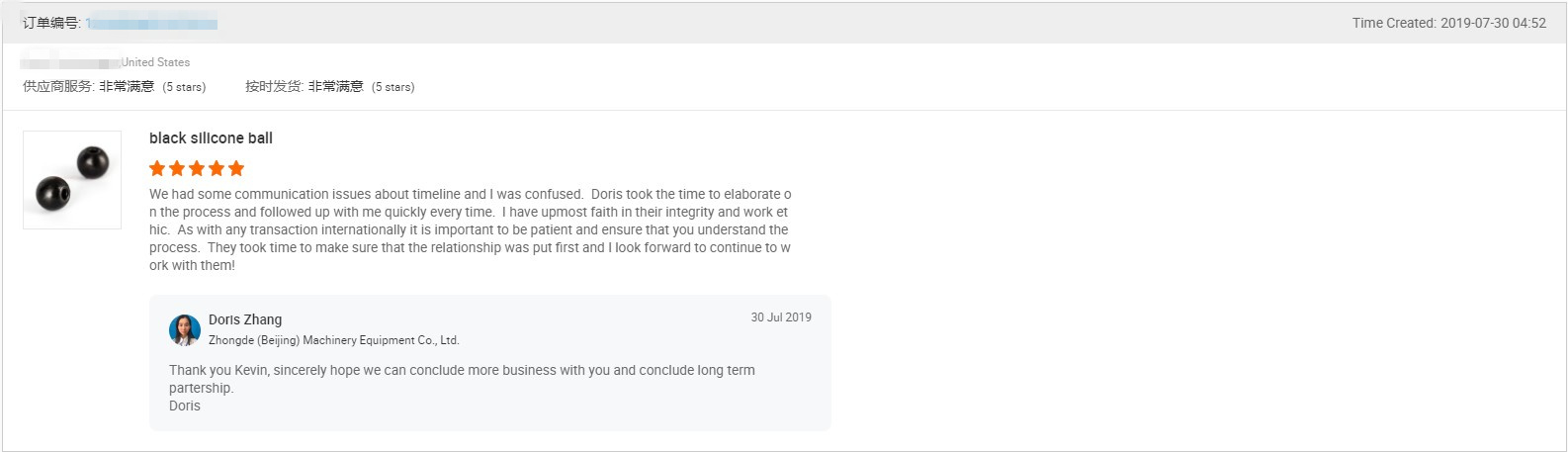Select the Time Created timestamp
Image resolution: width=1568 pixels, height=452 pixels.
1448,23
